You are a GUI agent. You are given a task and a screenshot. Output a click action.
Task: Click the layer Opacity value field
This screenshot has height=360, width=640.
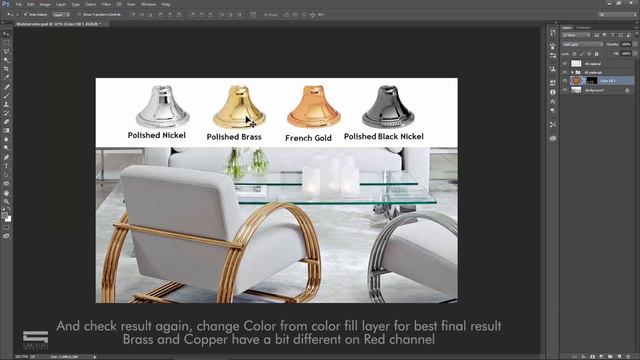point(627,44)
